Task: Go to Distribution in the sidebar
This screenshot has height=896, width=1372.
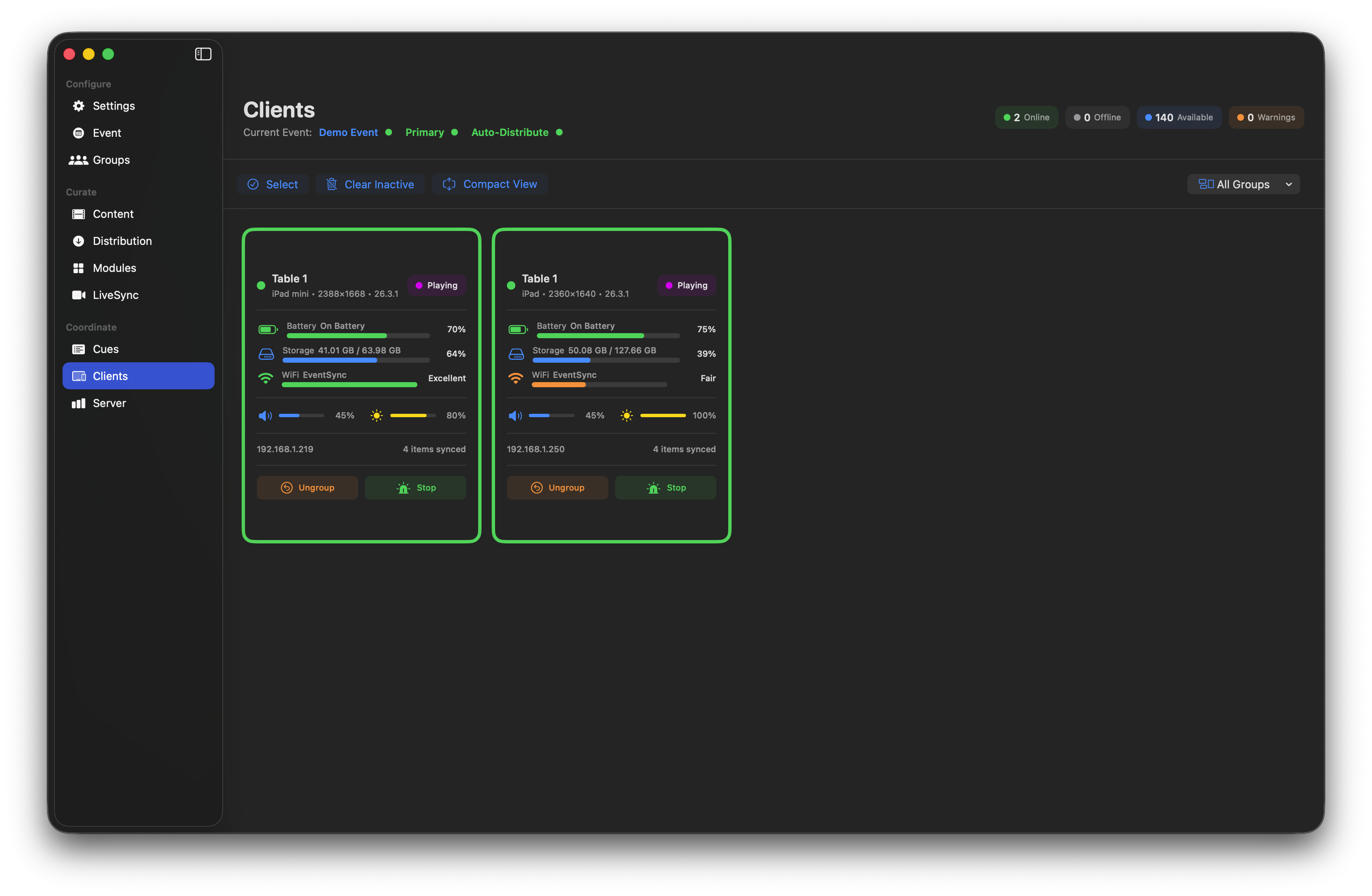Action: coord(139,241)
